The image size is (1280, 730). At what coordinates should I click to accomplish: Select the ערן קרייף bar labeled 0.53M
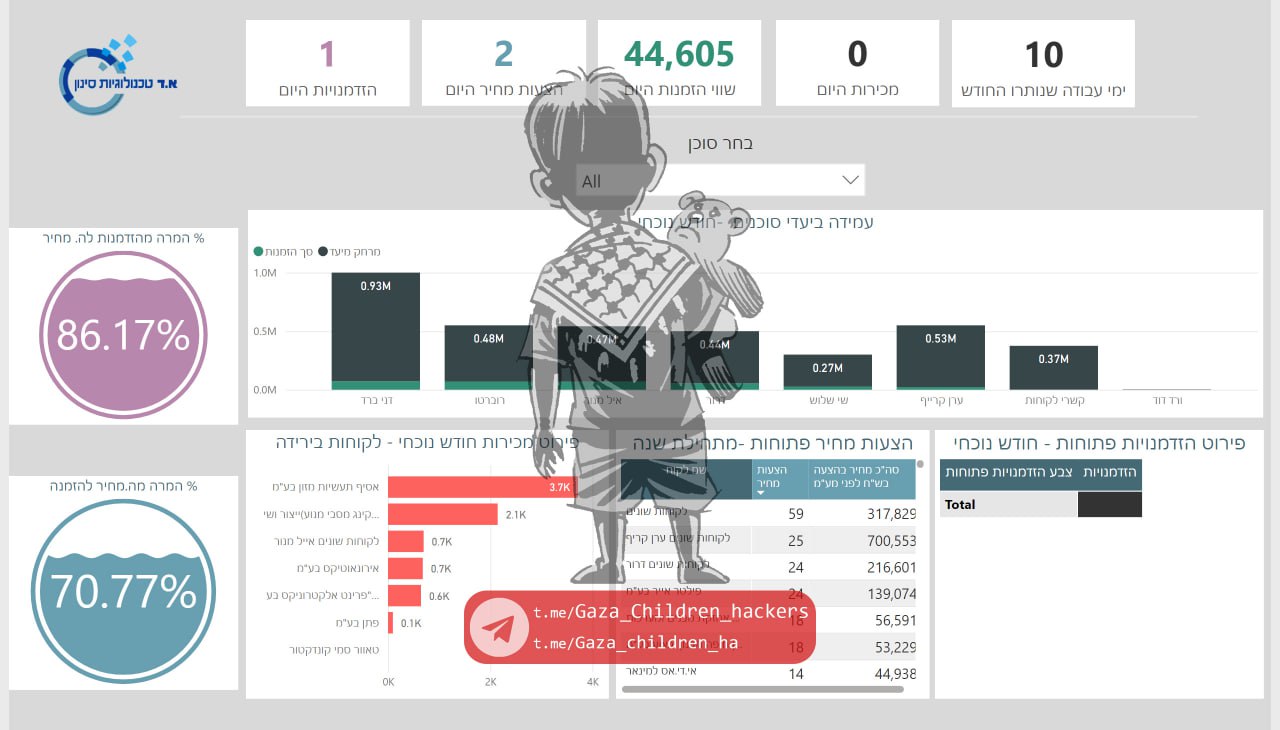940,356
